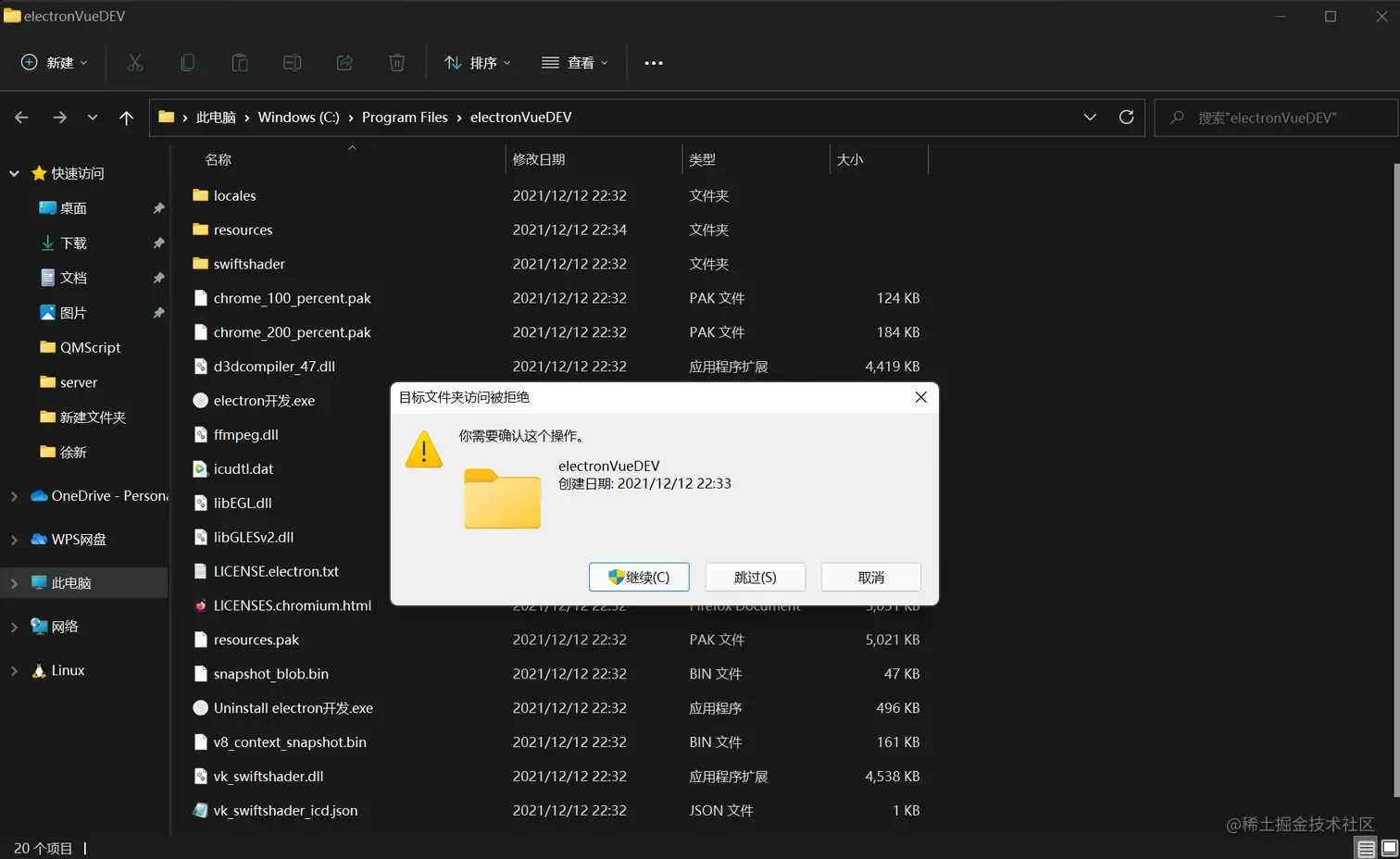Select 桌面 in quick access
This screenshot has height=859, width=1400.
[x=73, y=208]
